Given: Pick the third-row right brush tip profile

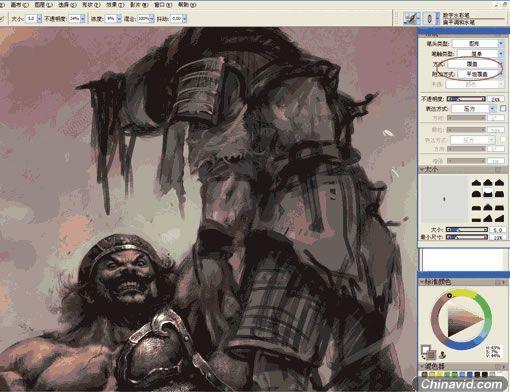Looking at the screenshot, I should pos(499,207).
